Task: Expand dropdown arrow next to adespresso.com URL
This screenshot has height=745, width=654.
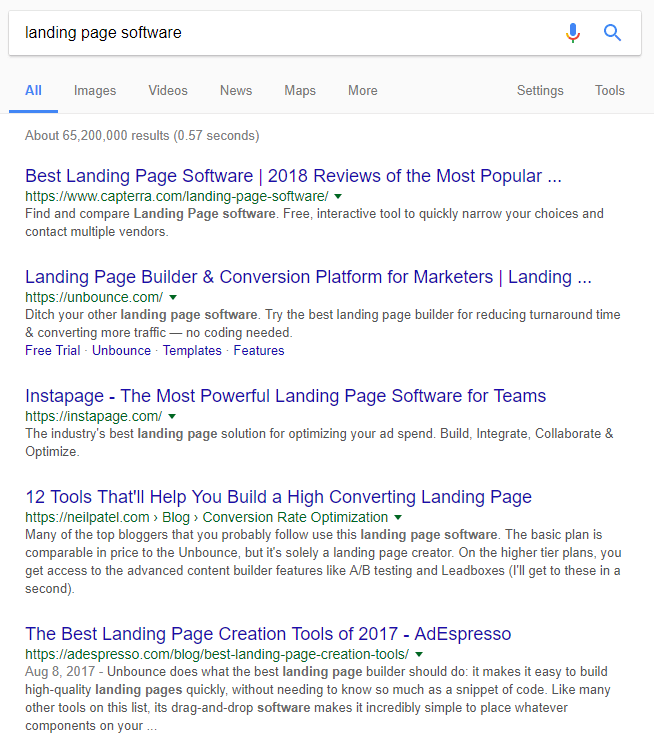Action: point(419,654)
